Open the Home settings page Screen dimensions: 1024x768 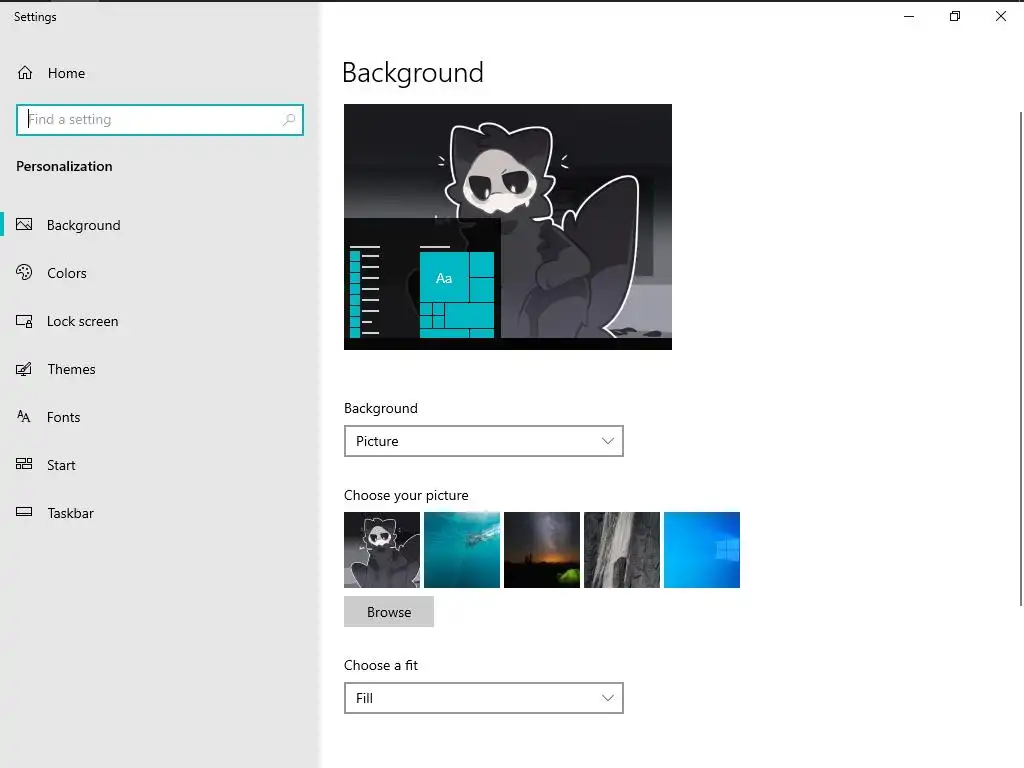[x=66, y=73]
